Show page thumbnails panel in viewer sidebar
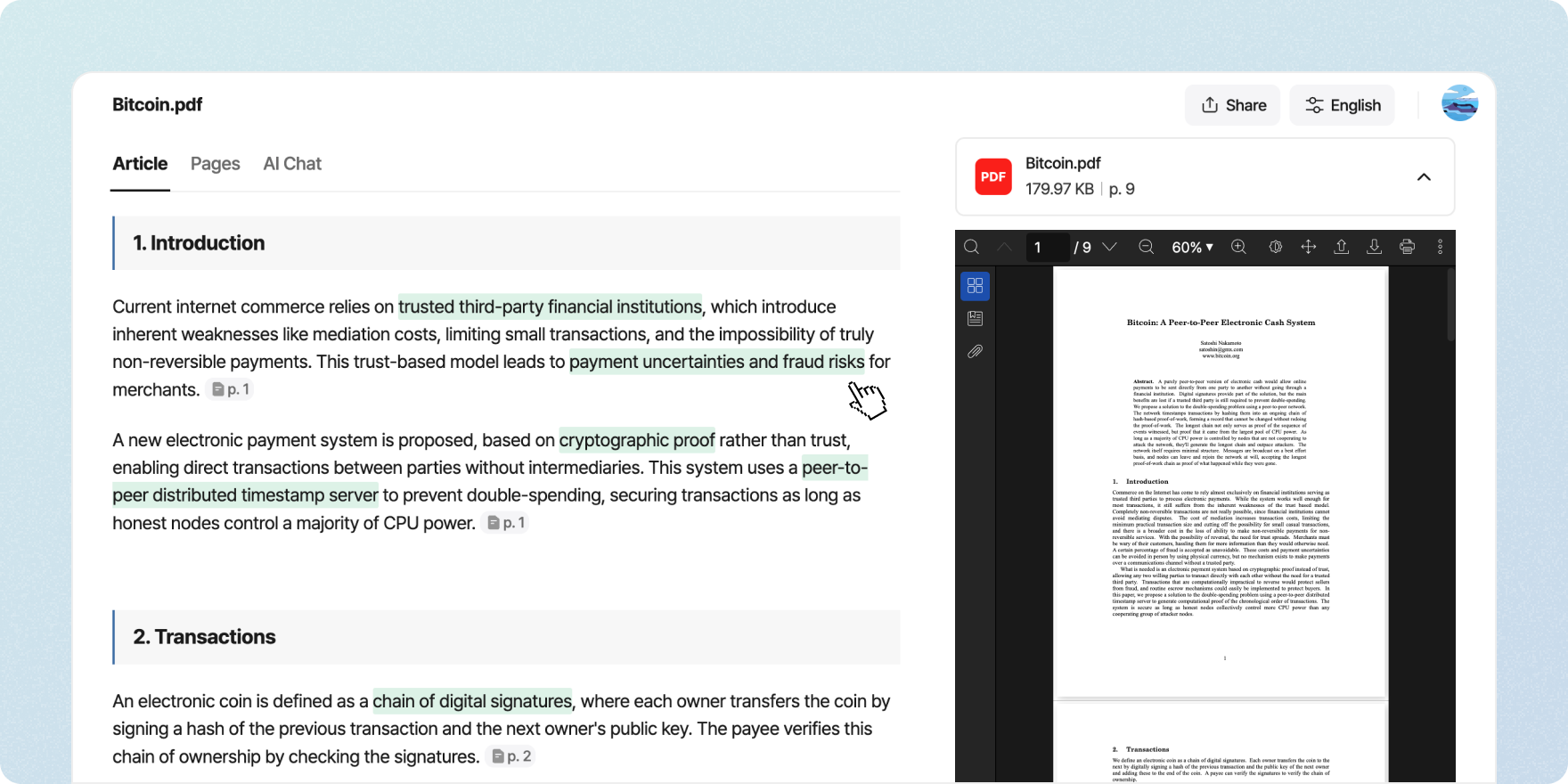 pos(975,285)
